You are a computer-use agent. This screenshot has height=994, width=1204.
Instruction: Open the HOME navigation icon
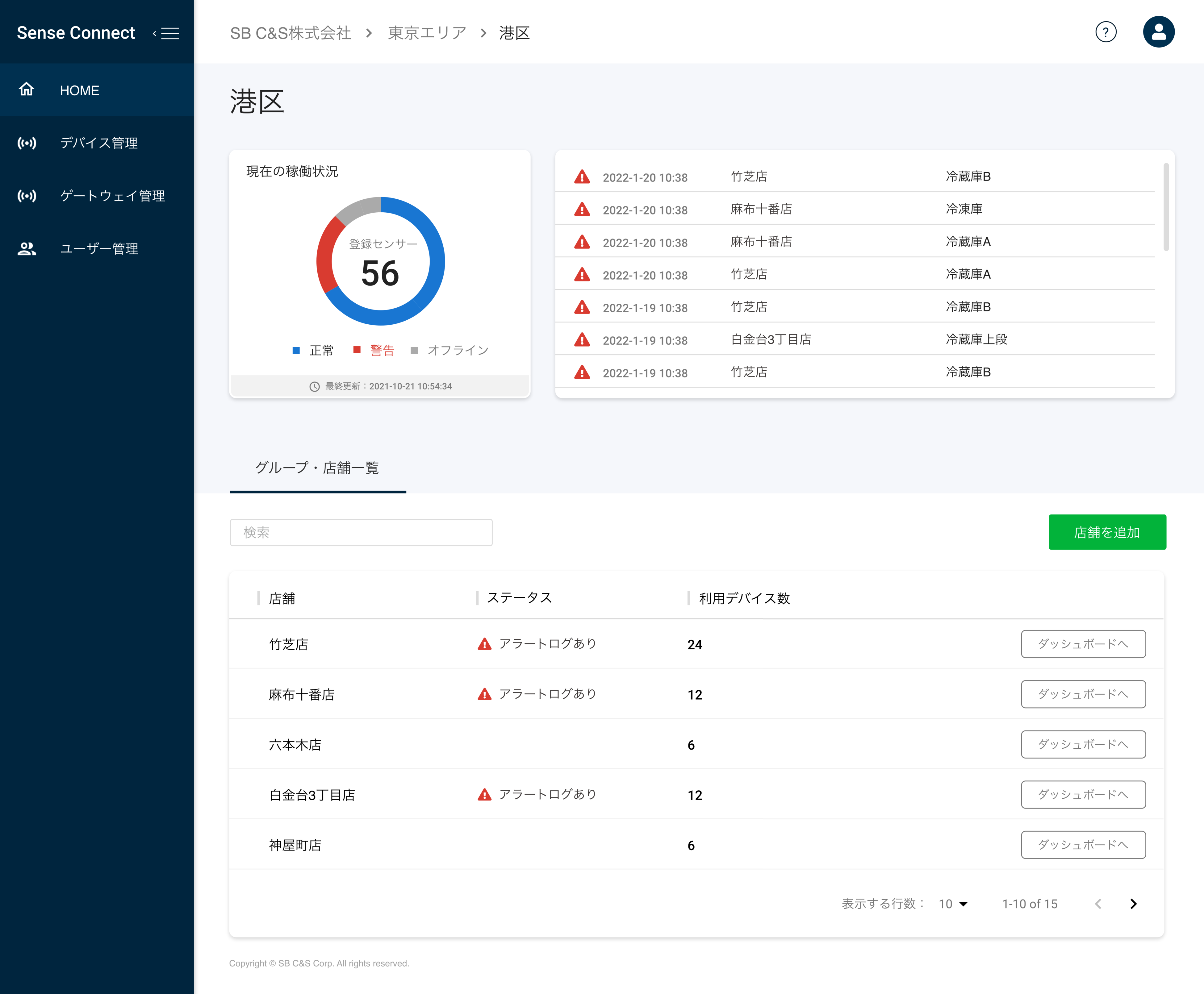pos(26,90)
